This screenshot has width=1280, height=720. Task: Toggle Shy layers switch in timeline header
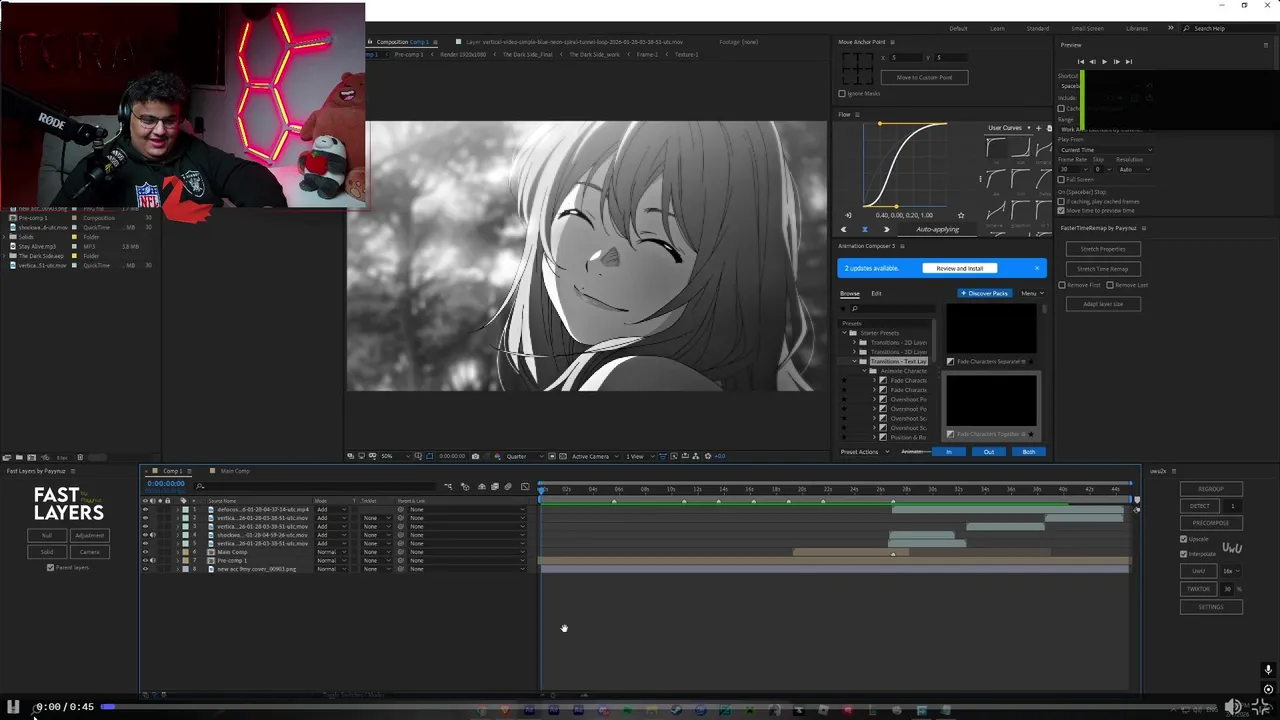coord(481,487)
